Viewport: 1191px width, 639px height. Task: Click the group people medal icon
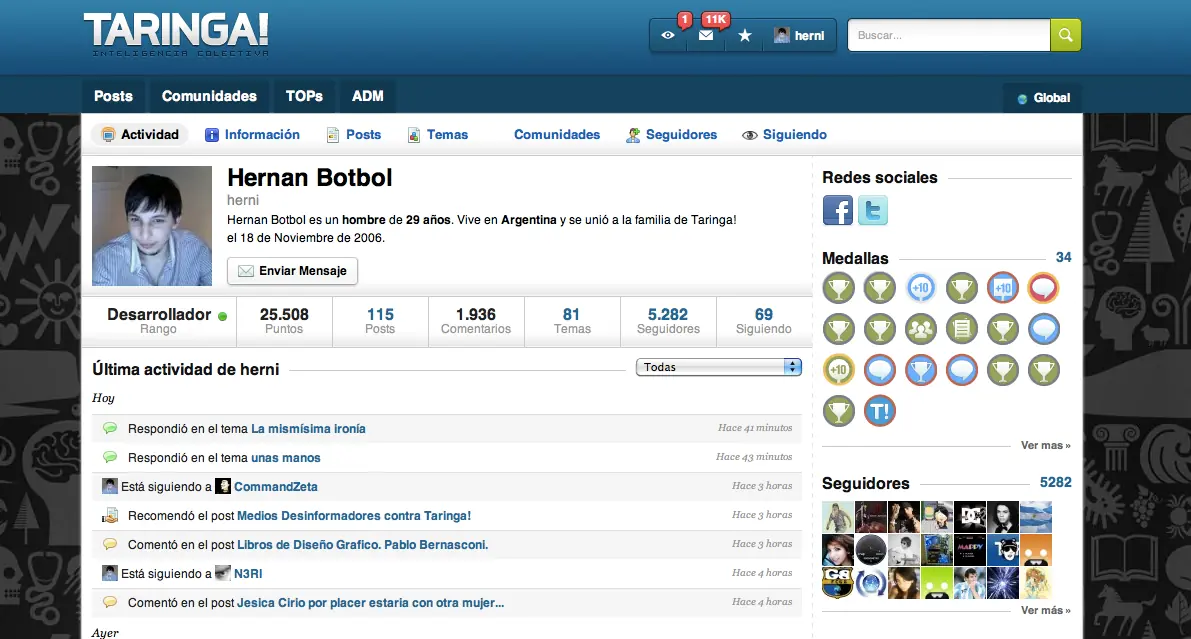click(921, 329)
